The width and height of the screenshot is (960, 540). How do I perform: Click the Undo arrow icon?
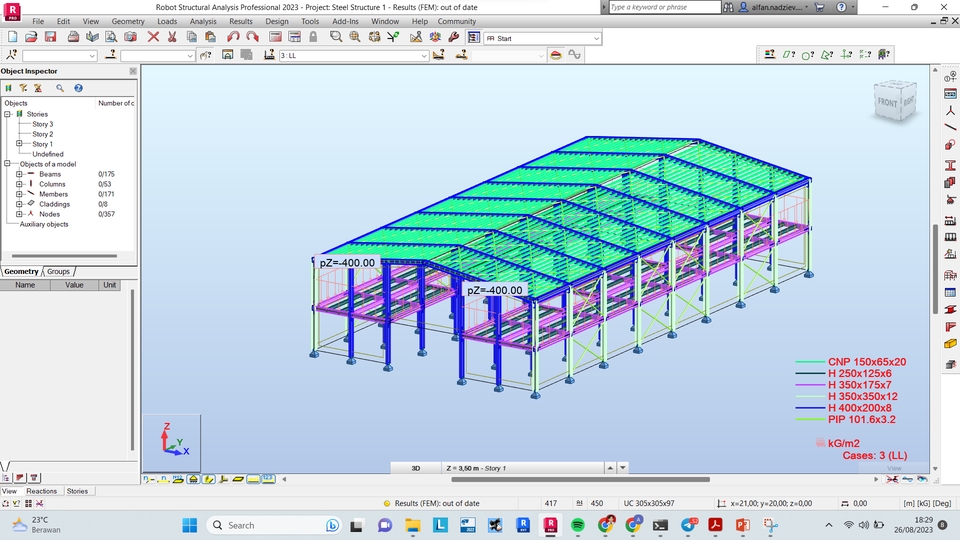coord(233,37)
